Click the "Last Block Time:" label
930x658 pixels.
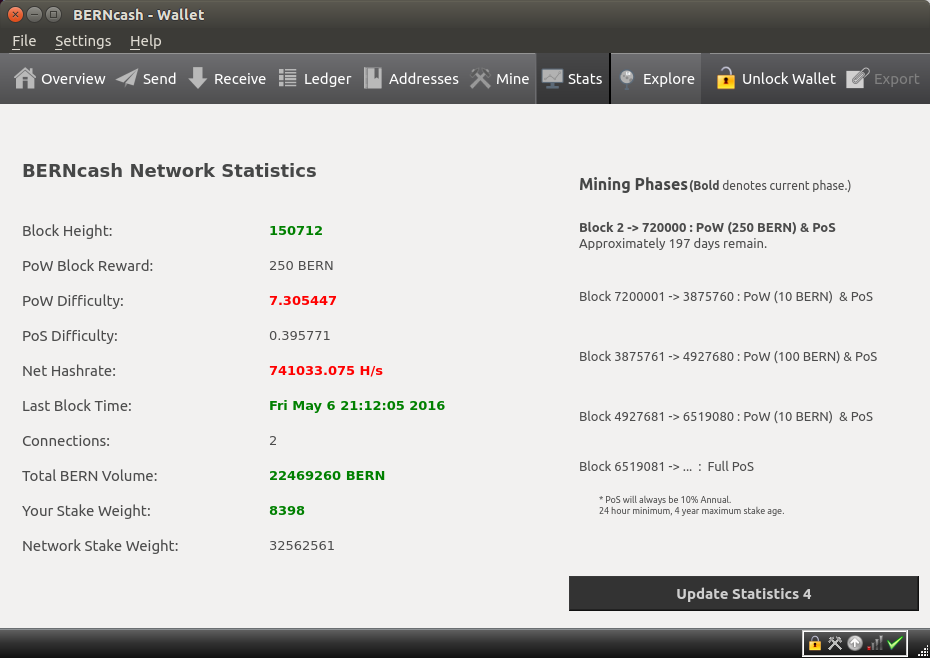[77, 406]
